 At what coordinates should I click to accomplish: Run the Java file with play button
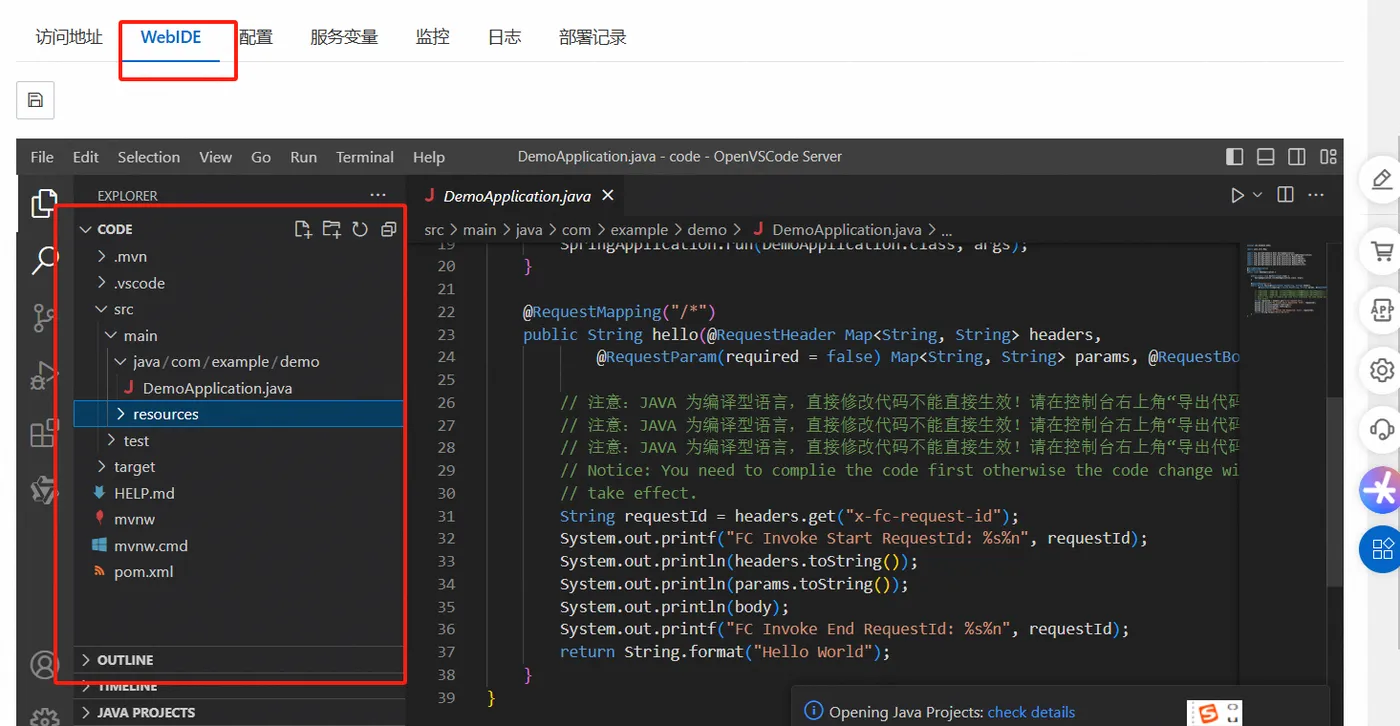(1238, 195)
